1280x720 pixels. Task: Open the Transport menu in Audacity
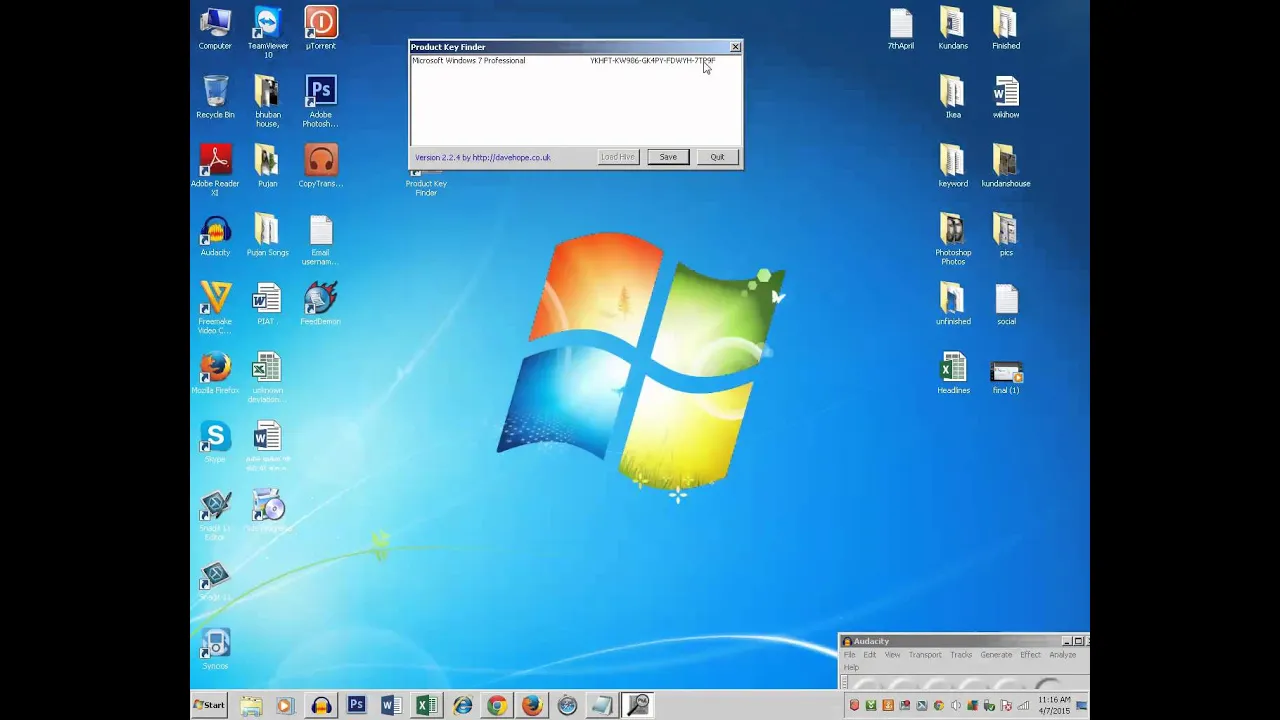tap(925, 655)
